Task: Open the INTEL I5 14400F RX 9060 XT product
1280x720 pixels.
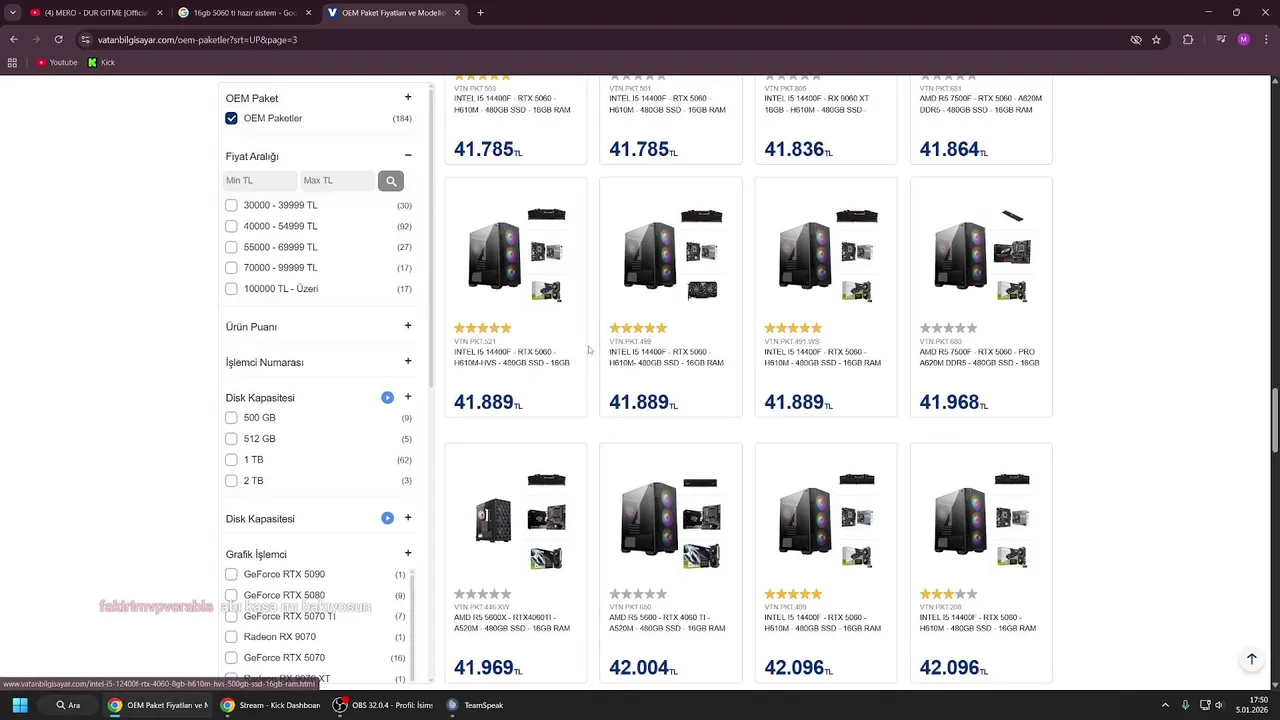Action: point(817,104)
